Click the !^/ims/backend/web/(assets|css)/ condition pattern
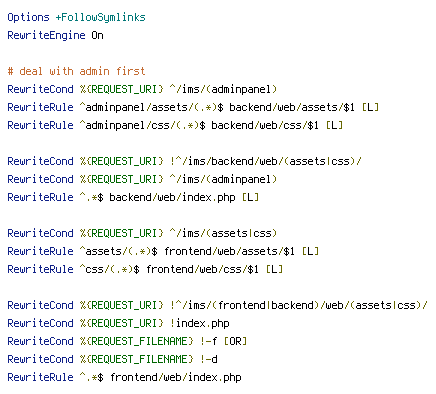436x394 pixels. point(266,161)
